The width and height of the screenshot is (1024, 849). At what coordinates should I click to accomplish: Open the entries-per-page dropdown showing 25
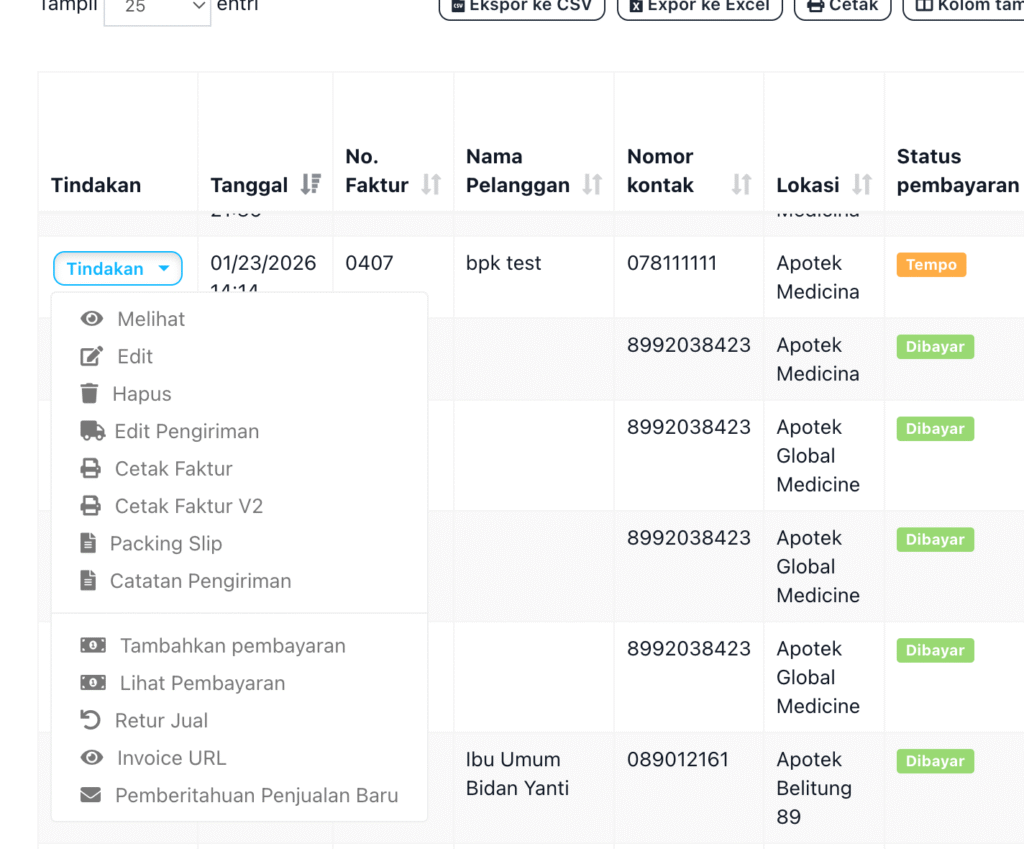point(157,7)
